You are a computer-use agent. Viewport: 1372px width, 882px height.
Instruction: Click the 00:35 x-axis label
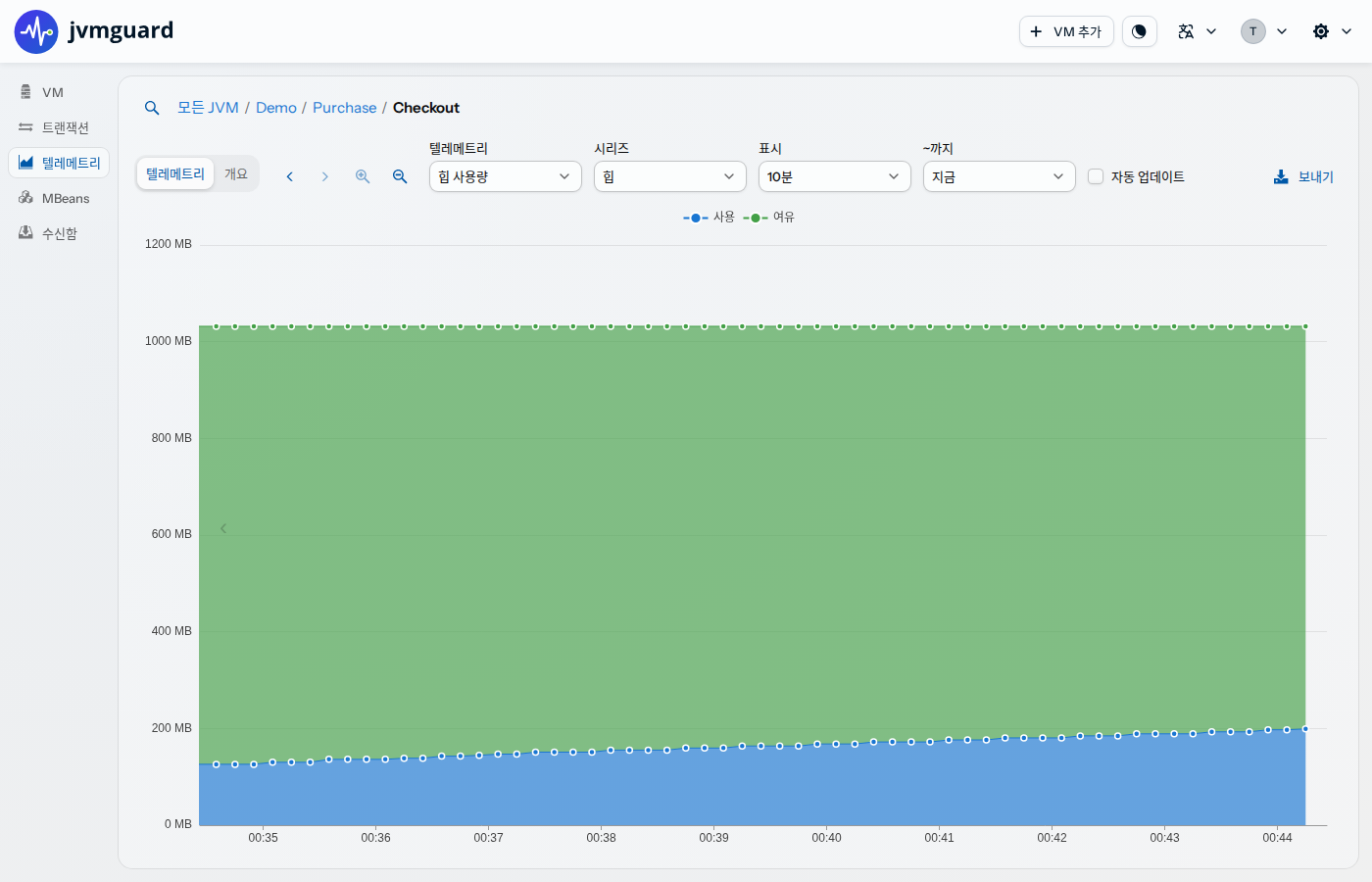[263, 838]
